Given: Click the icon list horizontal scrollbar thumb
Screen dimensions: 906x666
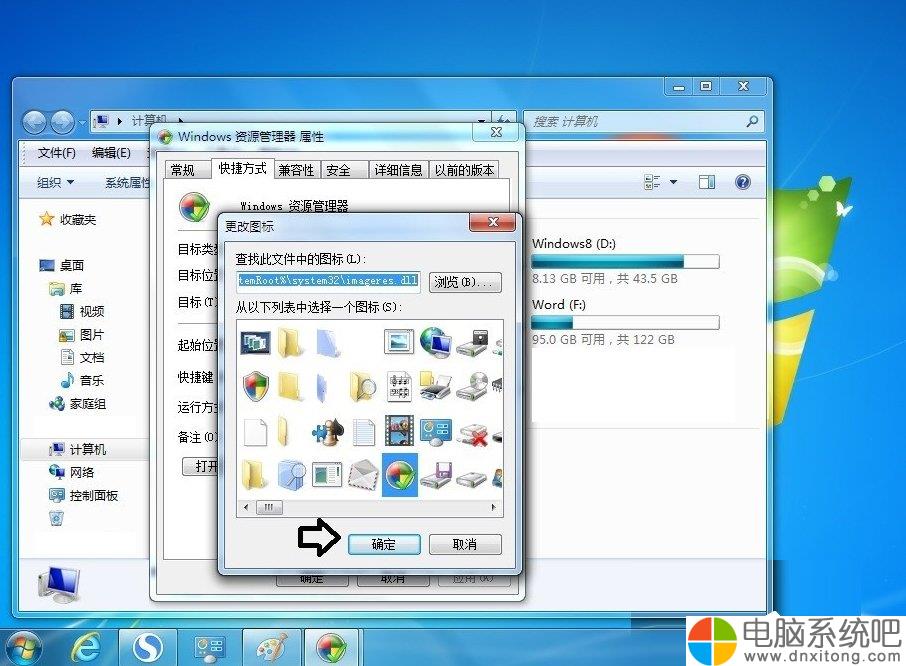Looking at the screenshot, I should pyautogui.click(x=269, y=507).
